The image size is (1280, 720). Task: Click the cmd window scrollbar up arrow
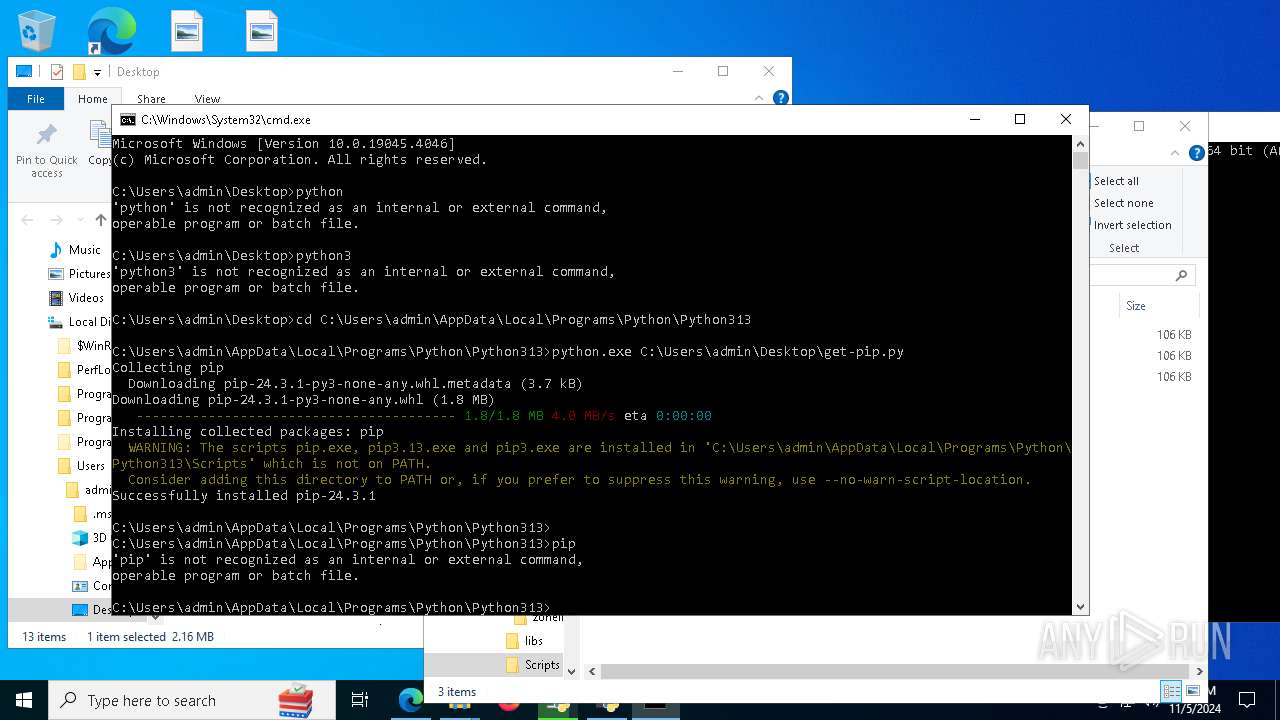click(x=1080, y=144)
